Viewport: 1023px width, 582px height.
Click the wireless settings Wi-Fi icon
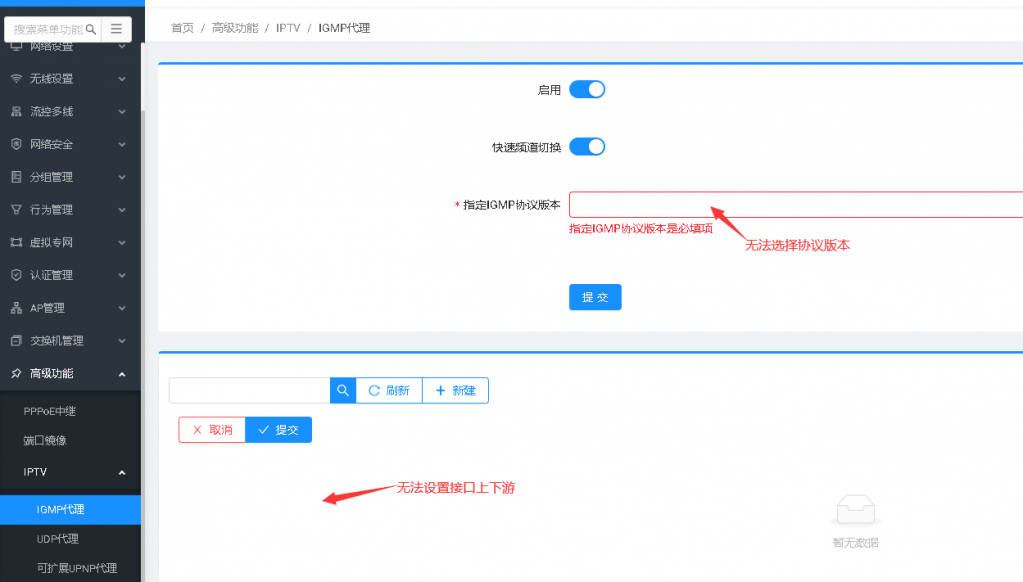tap(16, 78)
